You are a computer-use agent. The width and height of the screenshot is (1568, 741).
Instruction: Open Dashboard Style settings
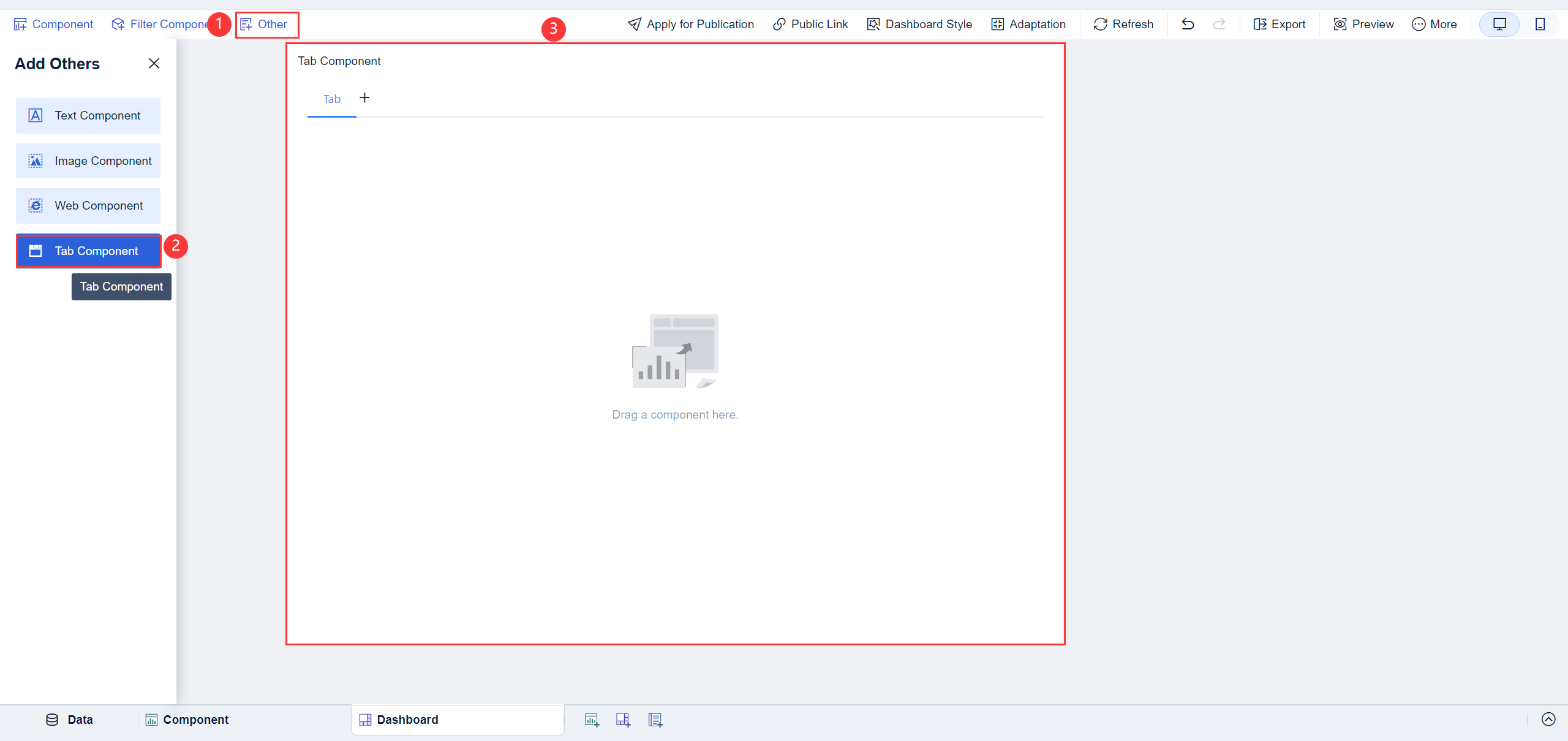coord(919,24)
